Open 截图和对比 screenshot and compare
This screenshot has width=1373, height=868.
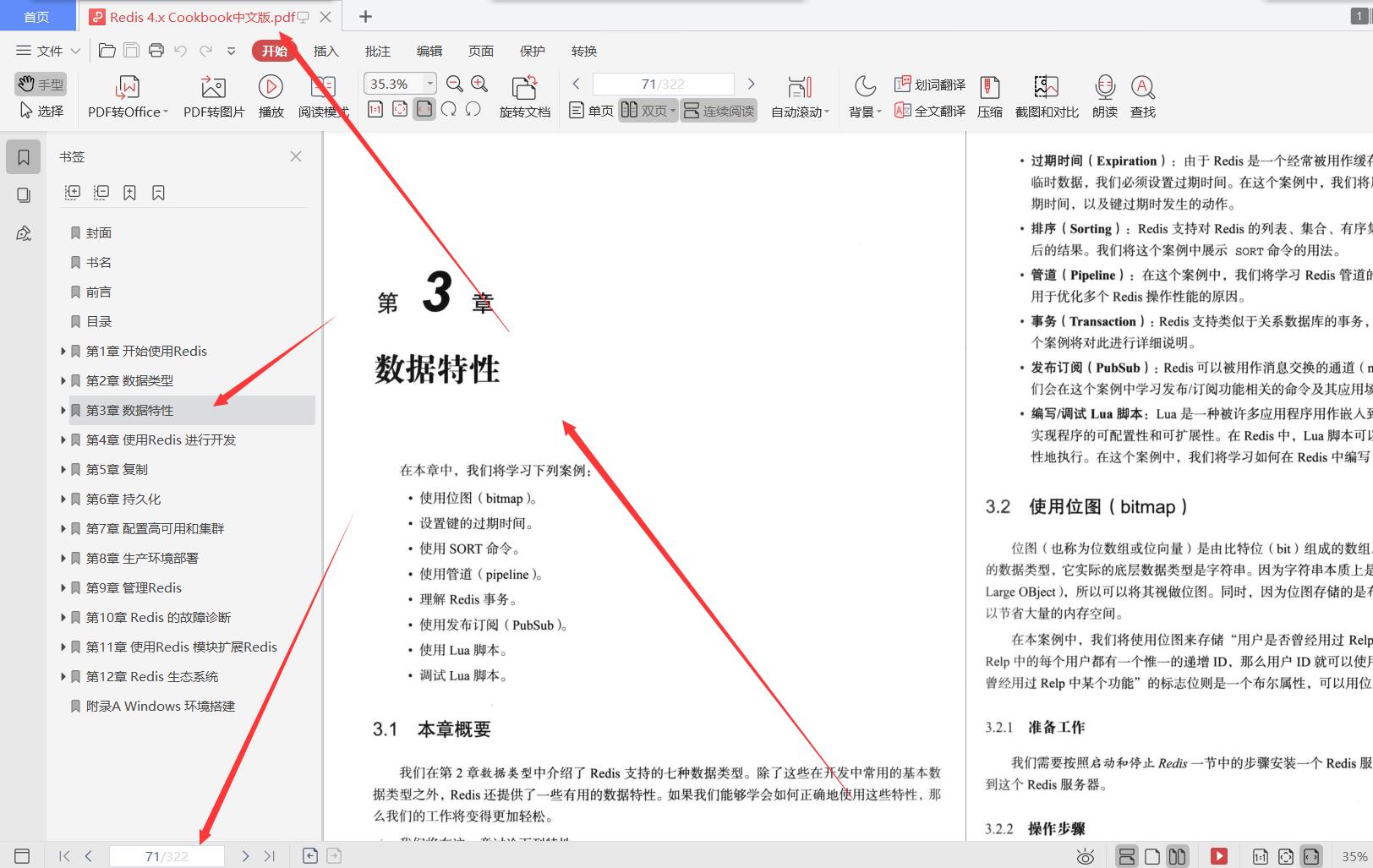click(1047, 97)
